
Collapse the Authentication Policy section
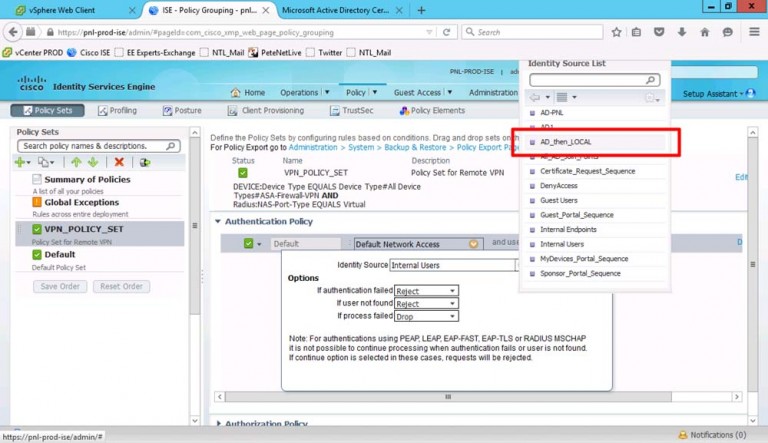pos(218,222)
